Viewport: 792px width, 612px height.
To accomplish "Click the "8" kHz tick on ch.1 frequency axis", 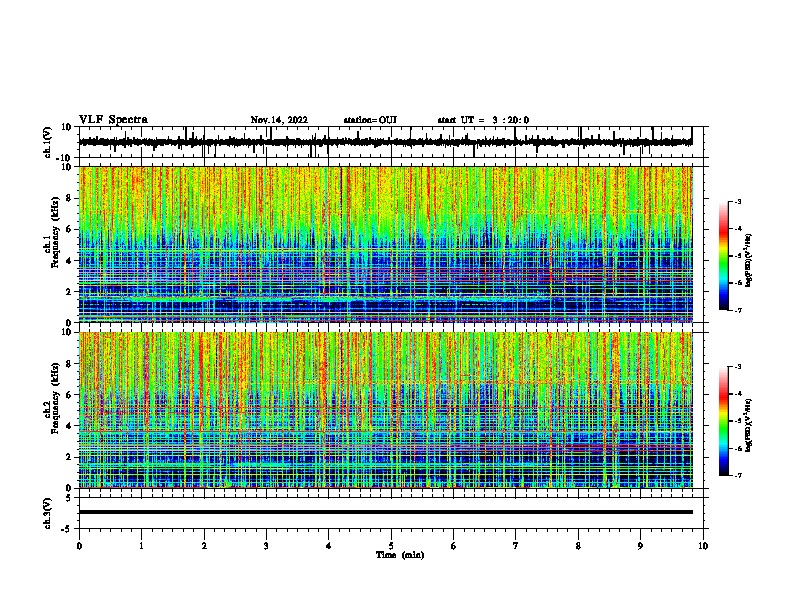I will [x=70, y=198].
